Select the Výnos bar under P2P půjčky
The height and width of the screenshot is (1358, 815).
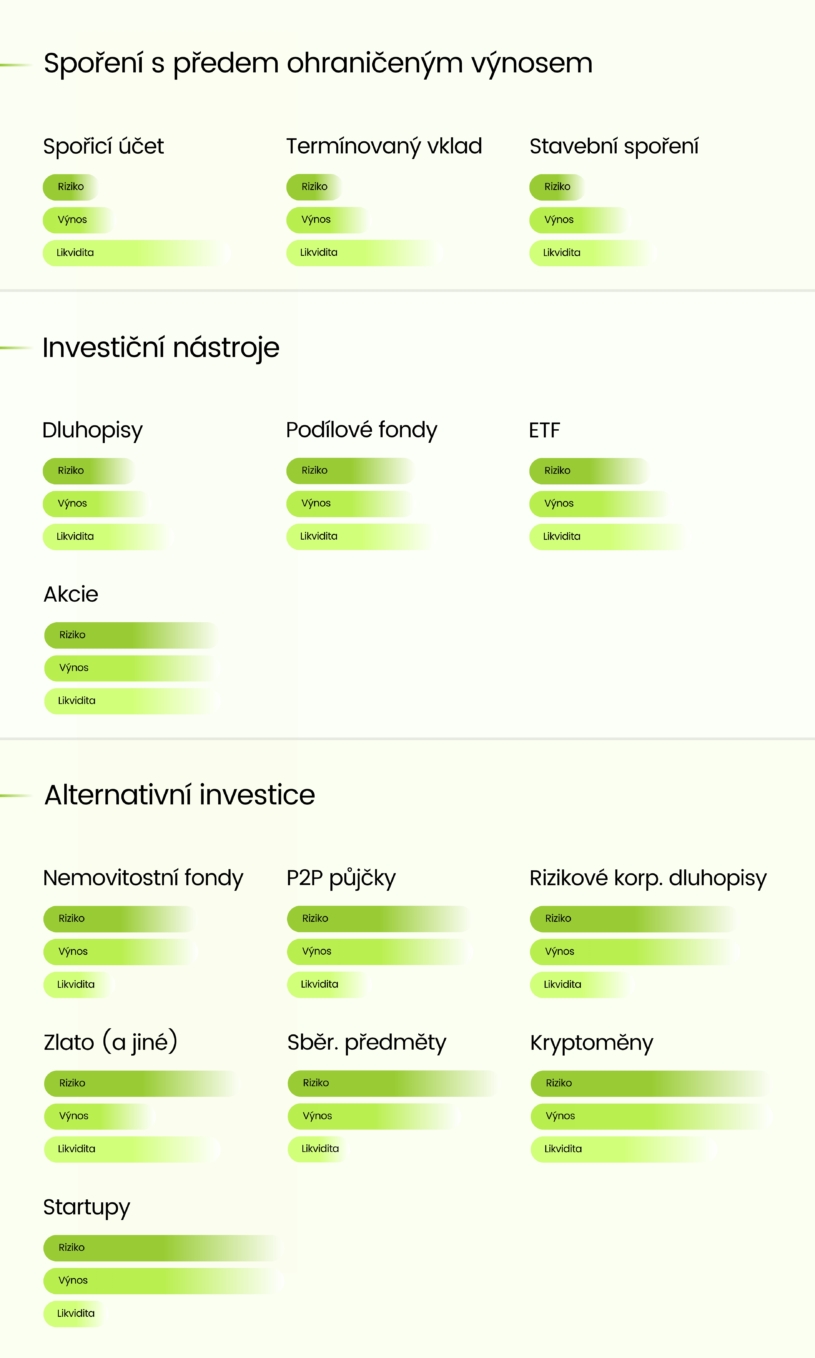(375, 952)
